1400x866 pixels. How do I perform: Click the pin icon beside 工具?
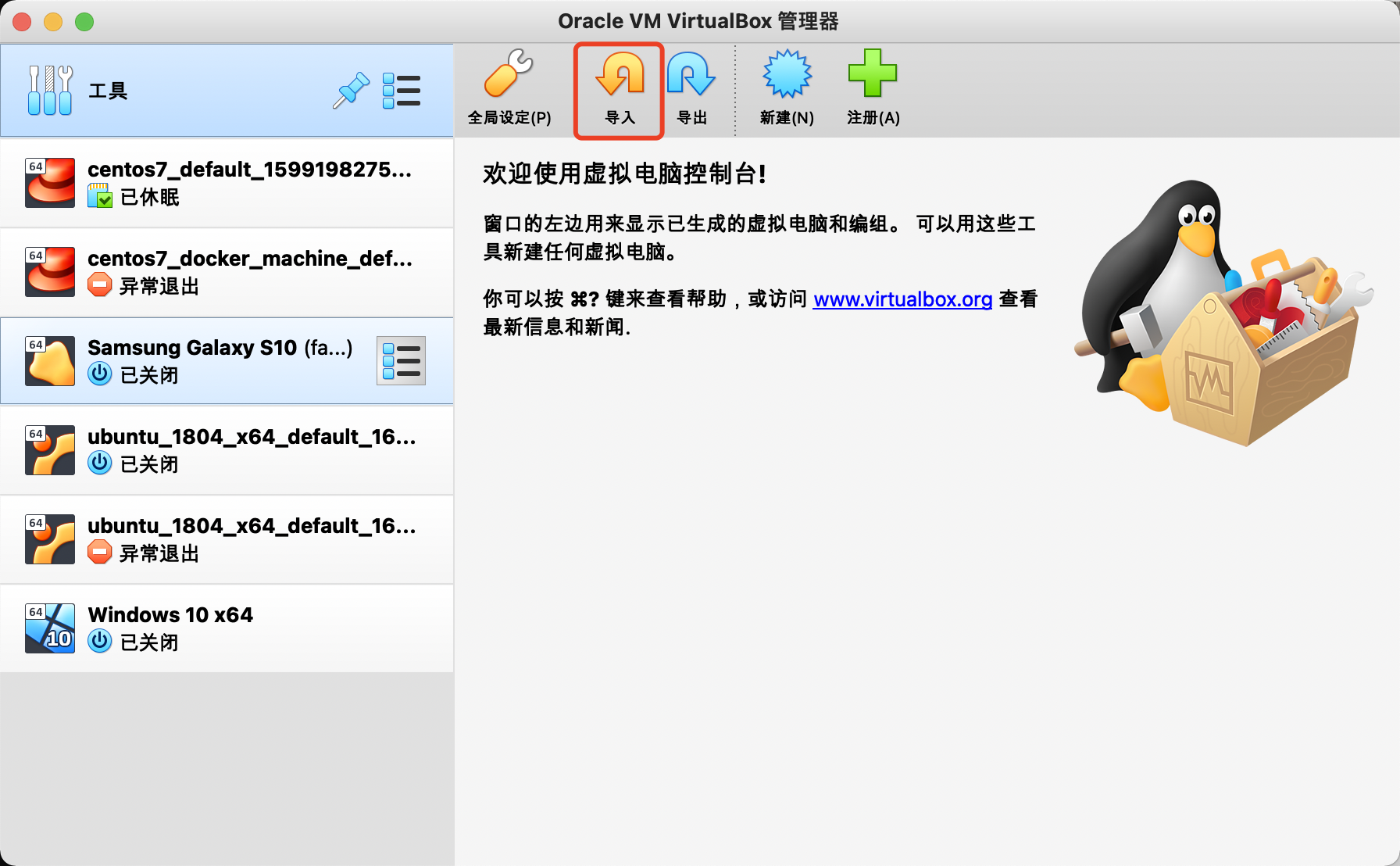point(351,91)
